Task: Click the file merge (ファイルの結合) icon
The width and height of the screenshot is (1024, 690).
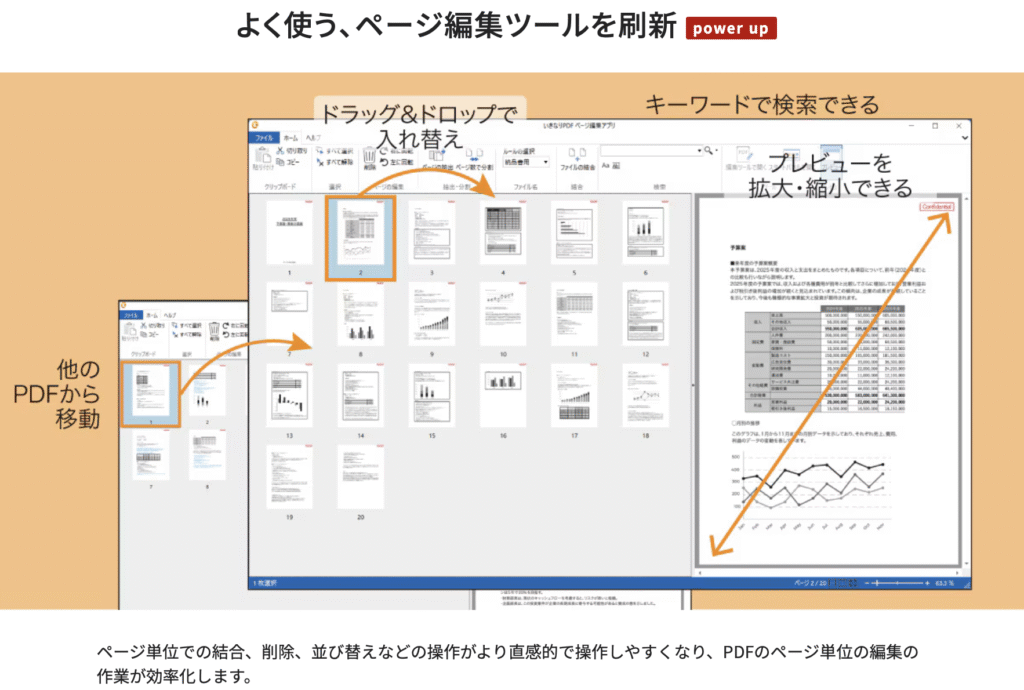Action: (577, 155)
